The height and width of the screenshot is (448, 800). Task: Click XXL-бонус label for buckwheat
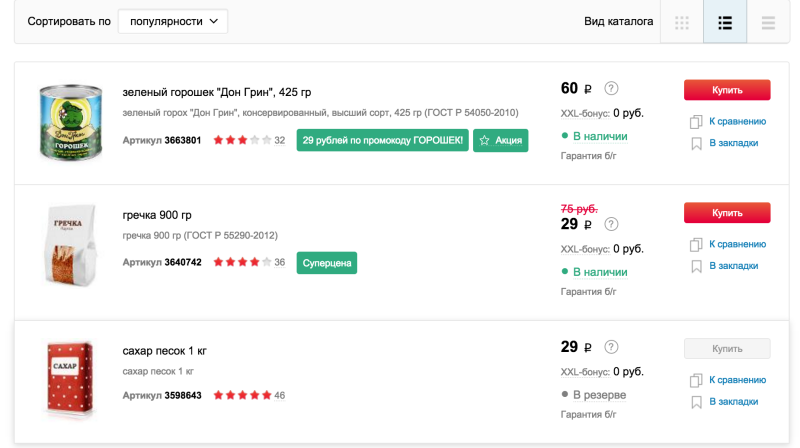pos(585,249)
